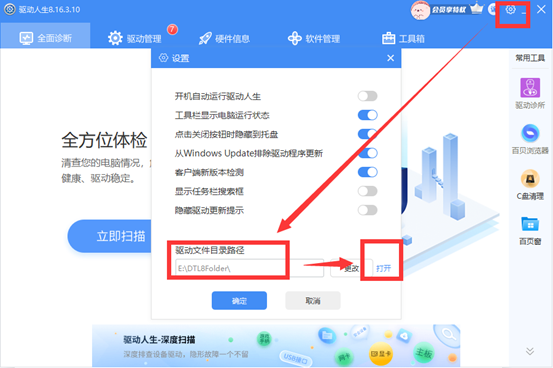Enable 显示任务栏搜索框 toggle

tap(367, 191)
